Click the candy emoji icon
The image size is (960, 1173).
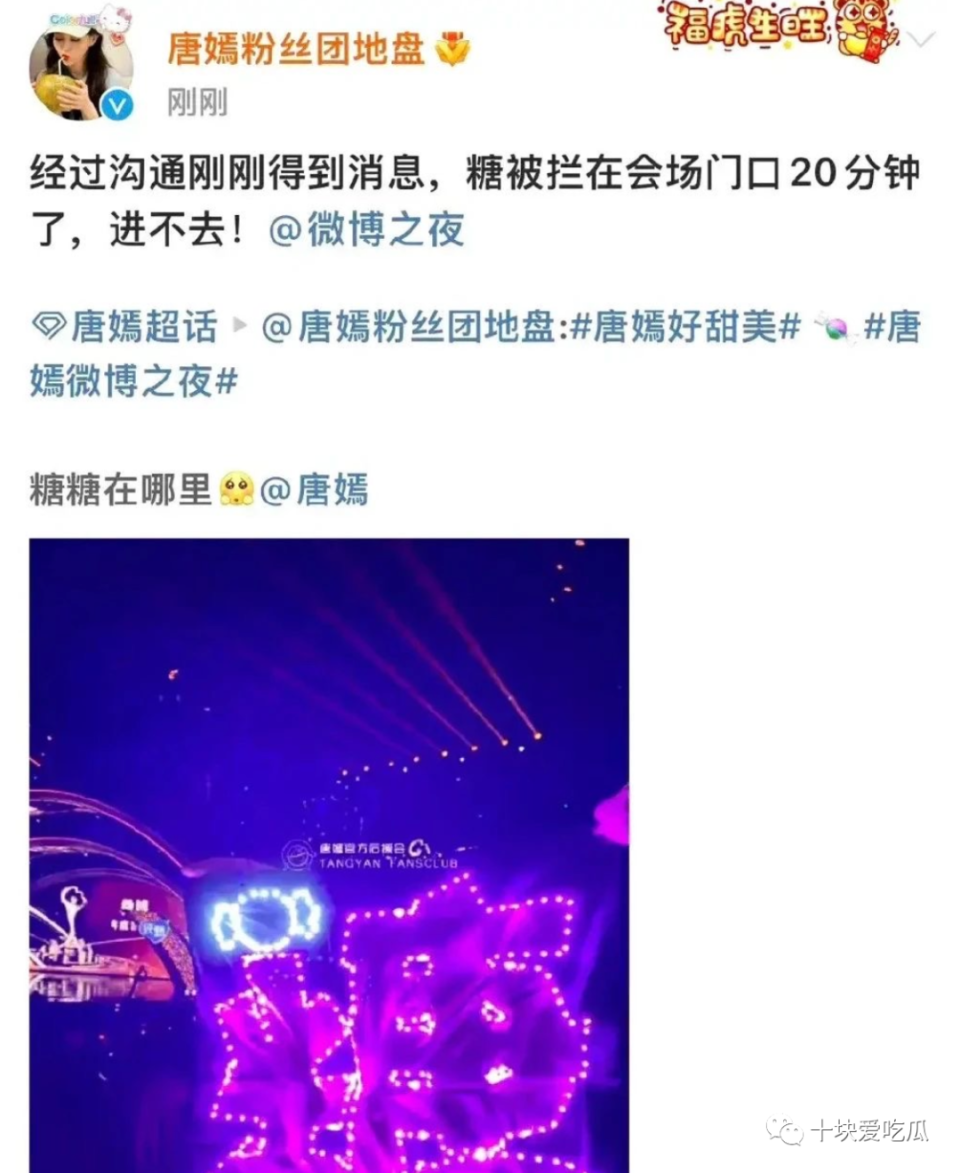tap(834, 328)
